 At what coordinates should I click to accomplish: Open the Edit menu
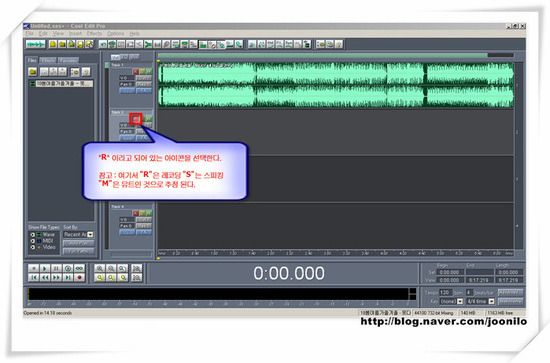coord(43,34)
